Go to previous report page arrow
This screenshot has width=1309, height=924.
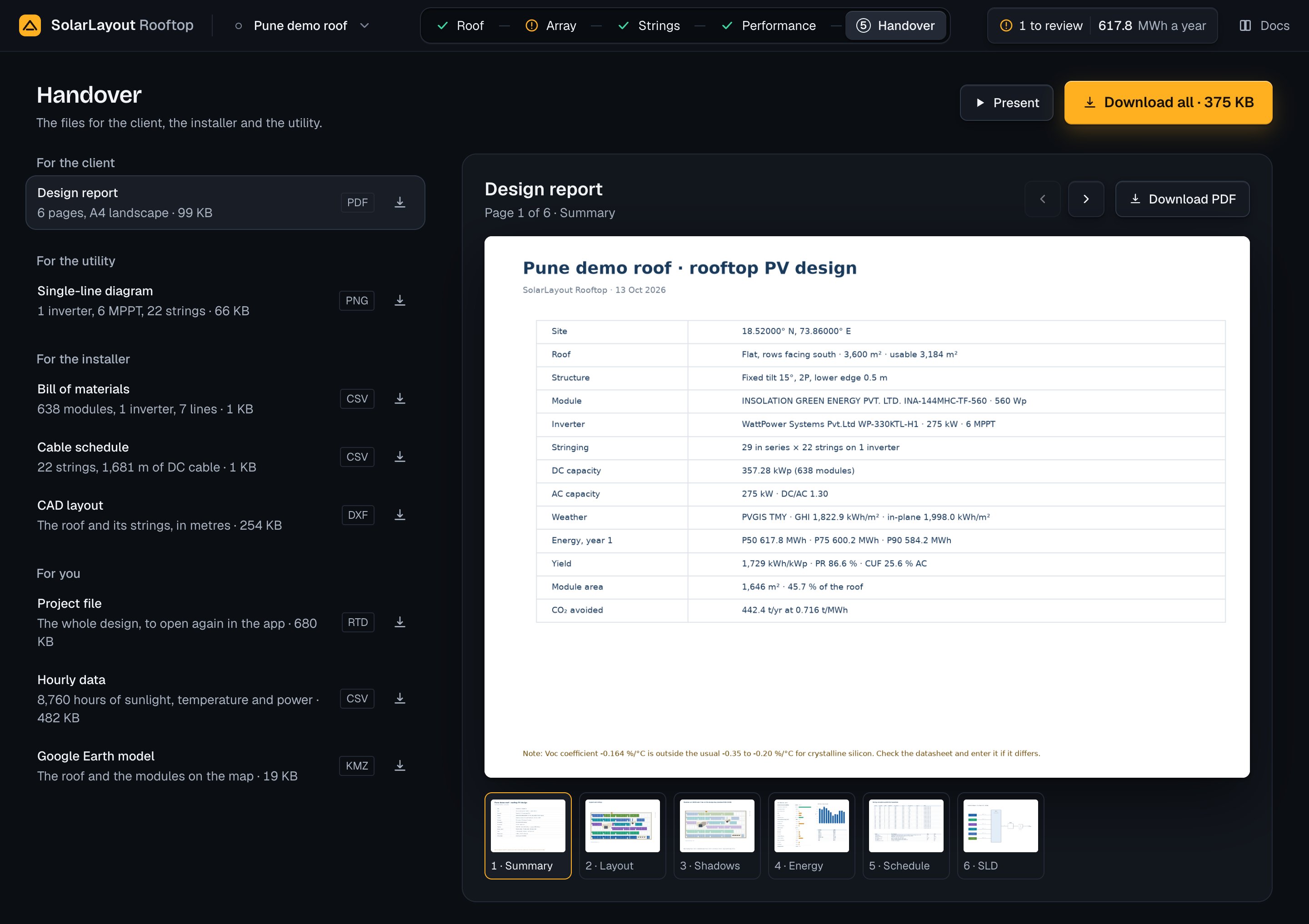1042,199
